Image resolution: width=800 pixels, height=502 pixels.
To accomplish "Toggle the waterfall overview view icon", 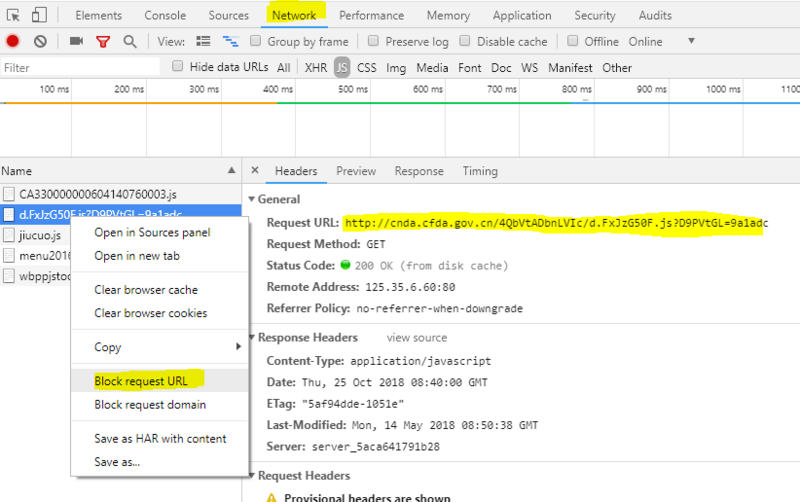I will [231, 41].
